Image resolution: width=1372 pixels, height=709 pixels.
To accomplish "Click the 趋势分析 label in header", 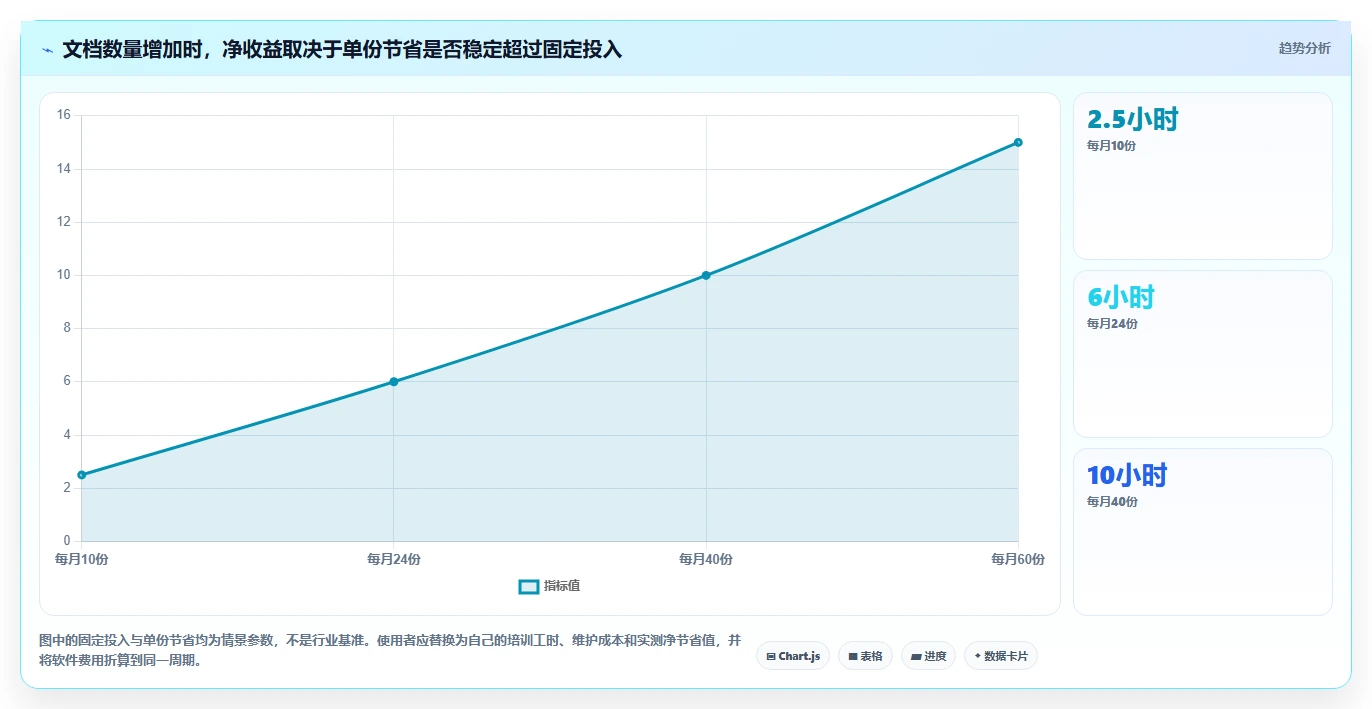I will click(1304, 48).
